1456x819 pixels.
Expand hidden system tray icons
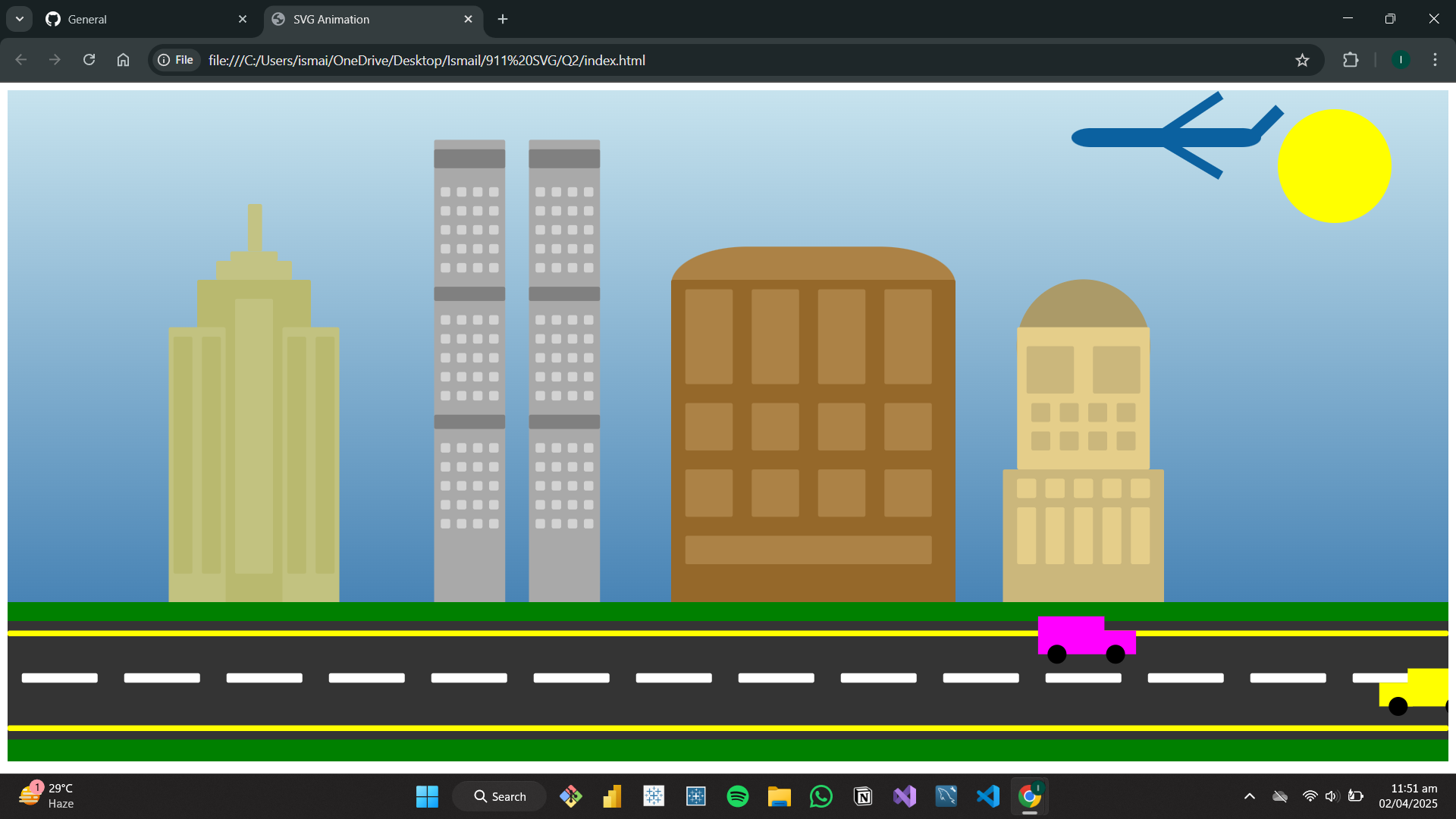pyautogui.click(x=1249, y=796)
